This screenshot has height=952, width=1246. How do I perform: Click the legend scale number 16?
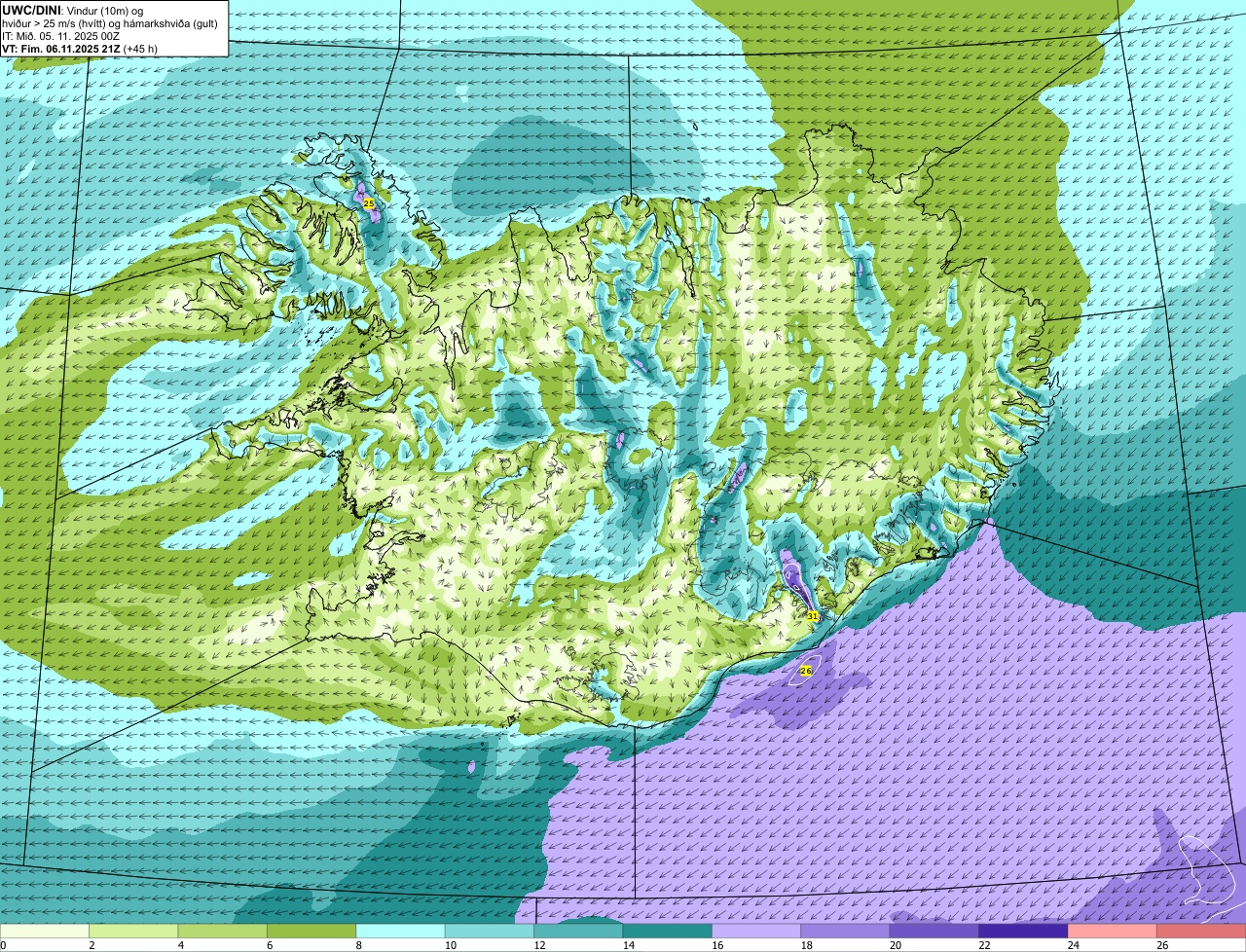[x=717, y=945]
